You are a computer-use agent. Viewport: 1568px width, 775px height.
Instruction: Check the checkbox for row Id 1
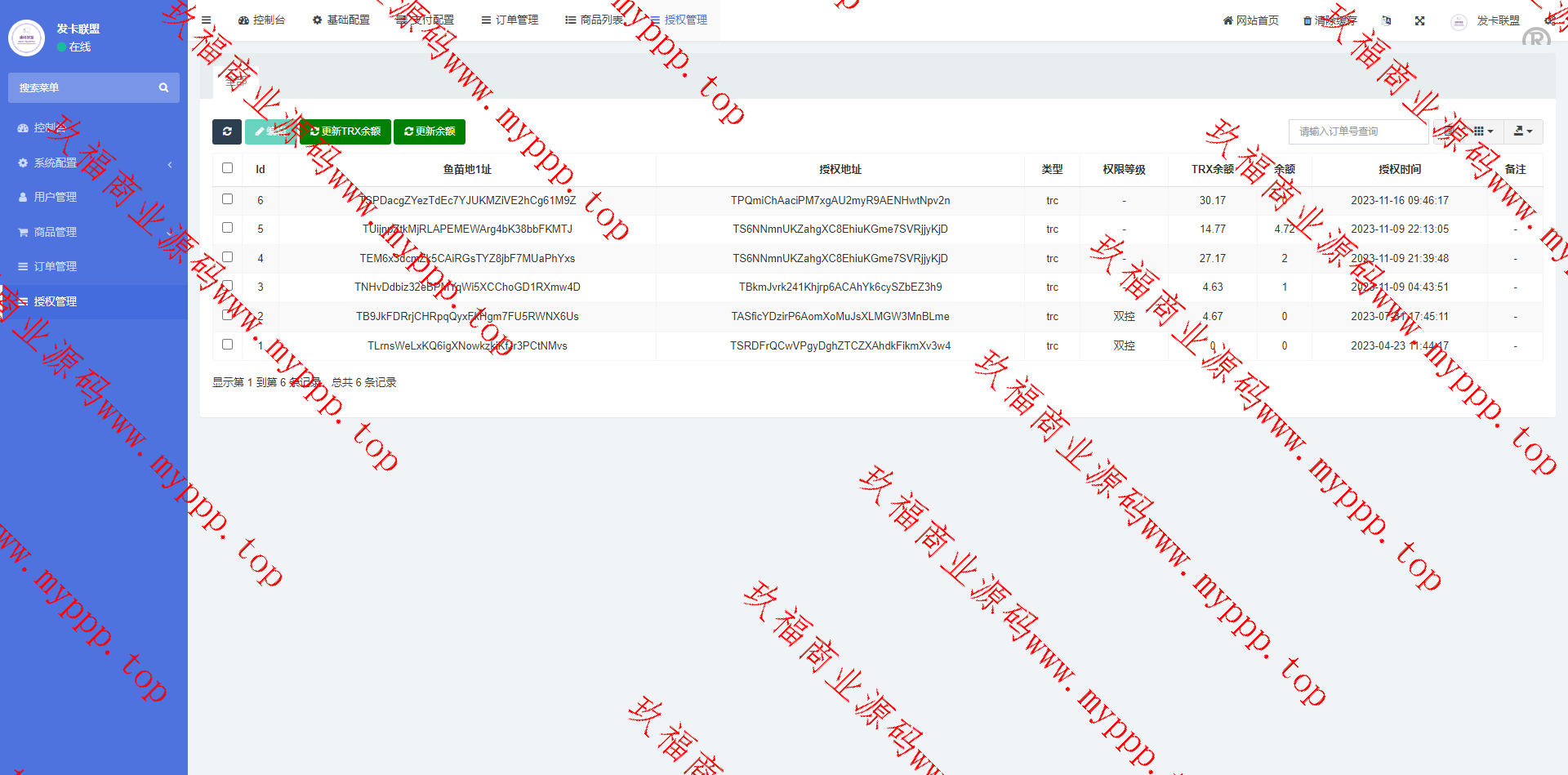(227, 345)
